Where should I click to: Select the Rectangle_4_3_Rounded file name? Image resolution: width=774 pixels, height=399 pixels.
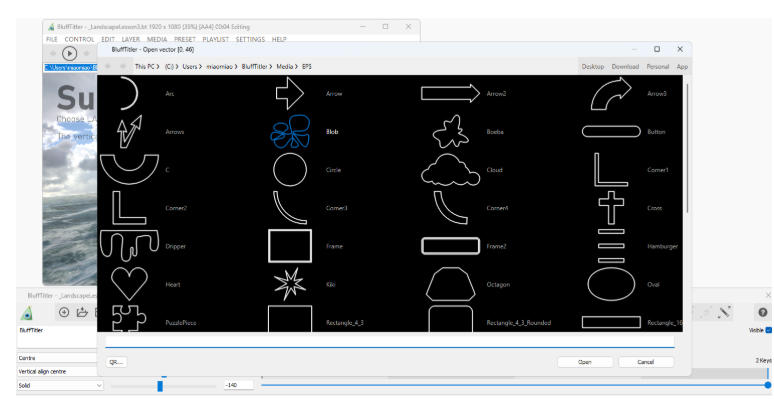[x=518, y=322]
